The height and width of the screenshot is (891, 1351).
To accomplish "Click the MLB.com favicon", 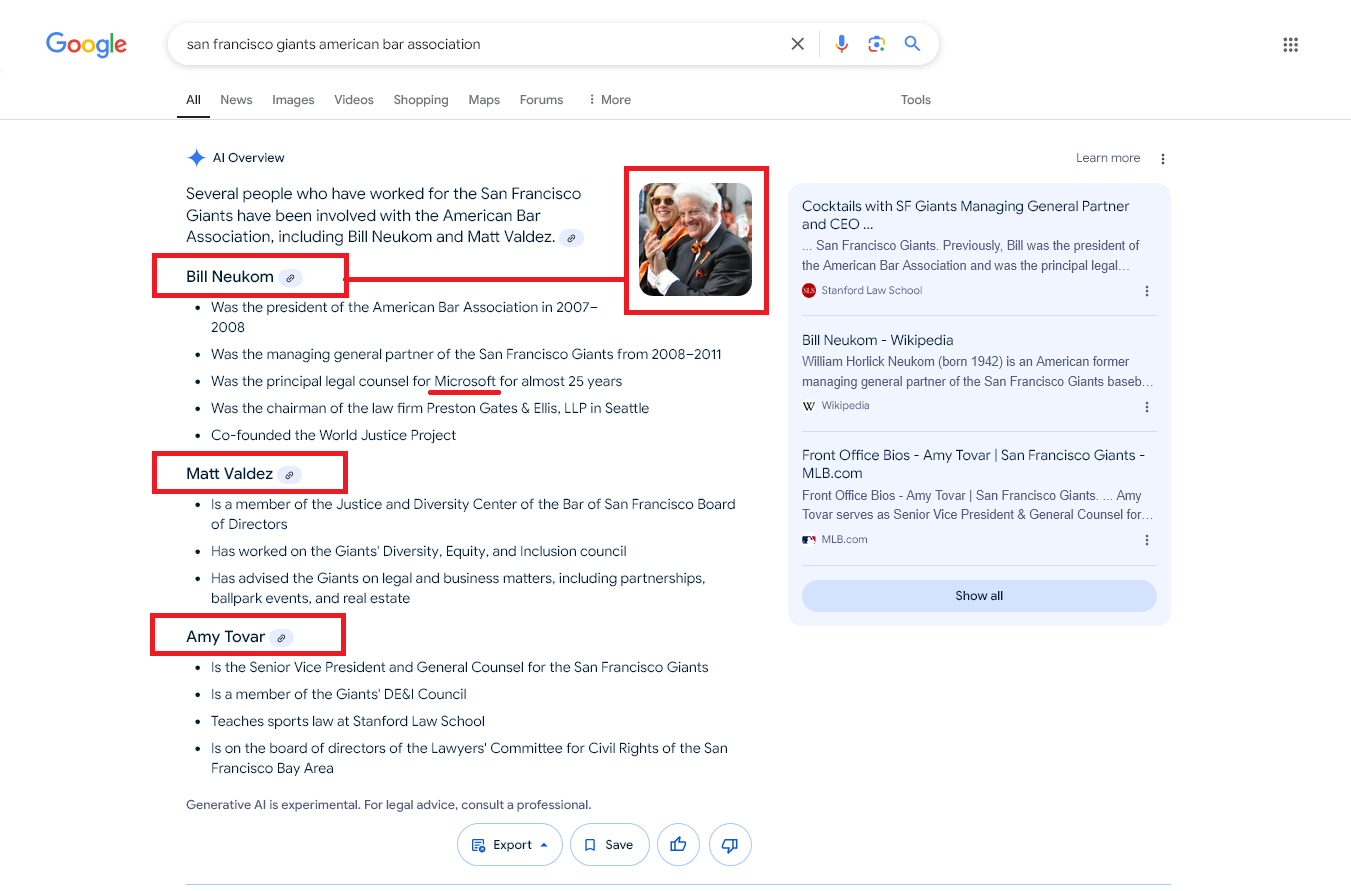I will [x=809, y=539].
